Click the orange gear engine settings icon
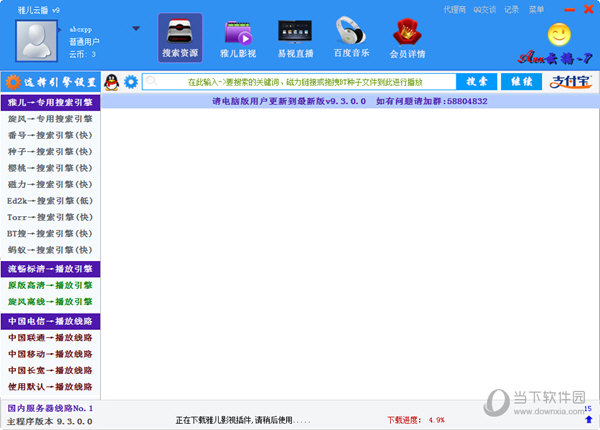Viewport: 600px width, 430px height. pyautogui.click(x=13, y=82)
